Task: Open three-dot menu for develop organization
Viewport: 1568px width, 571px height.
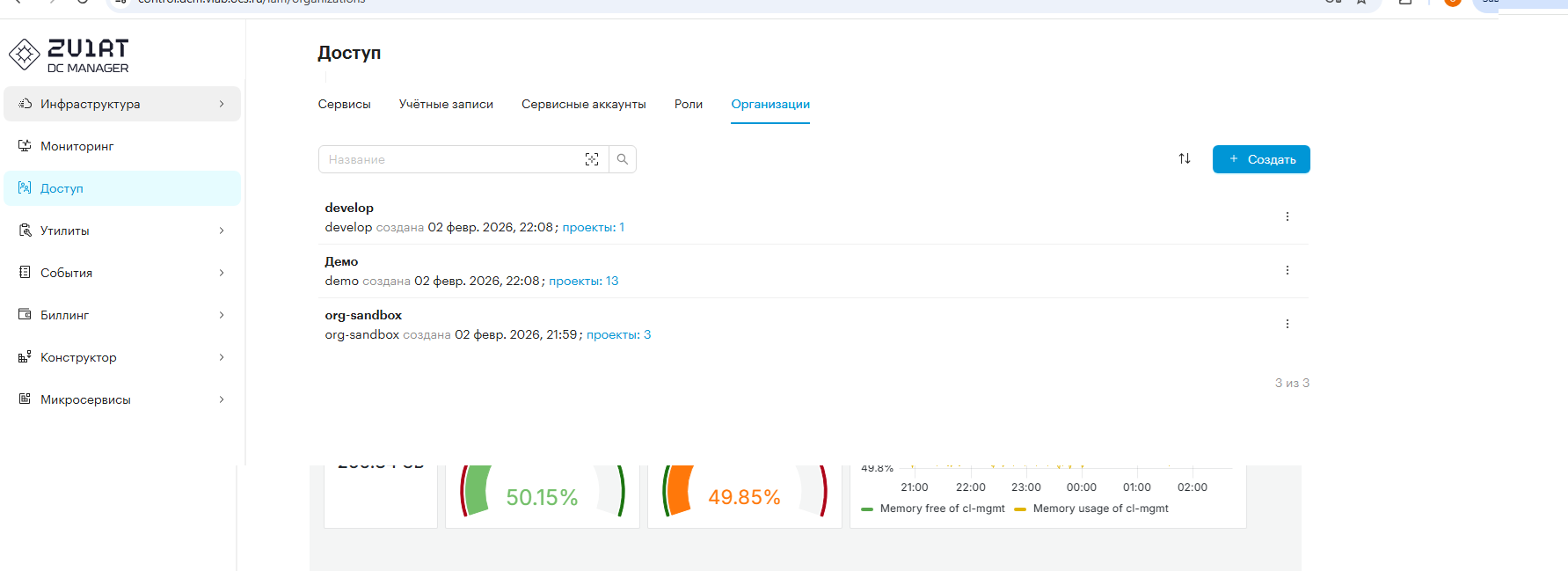Action: click(1287, 216)
